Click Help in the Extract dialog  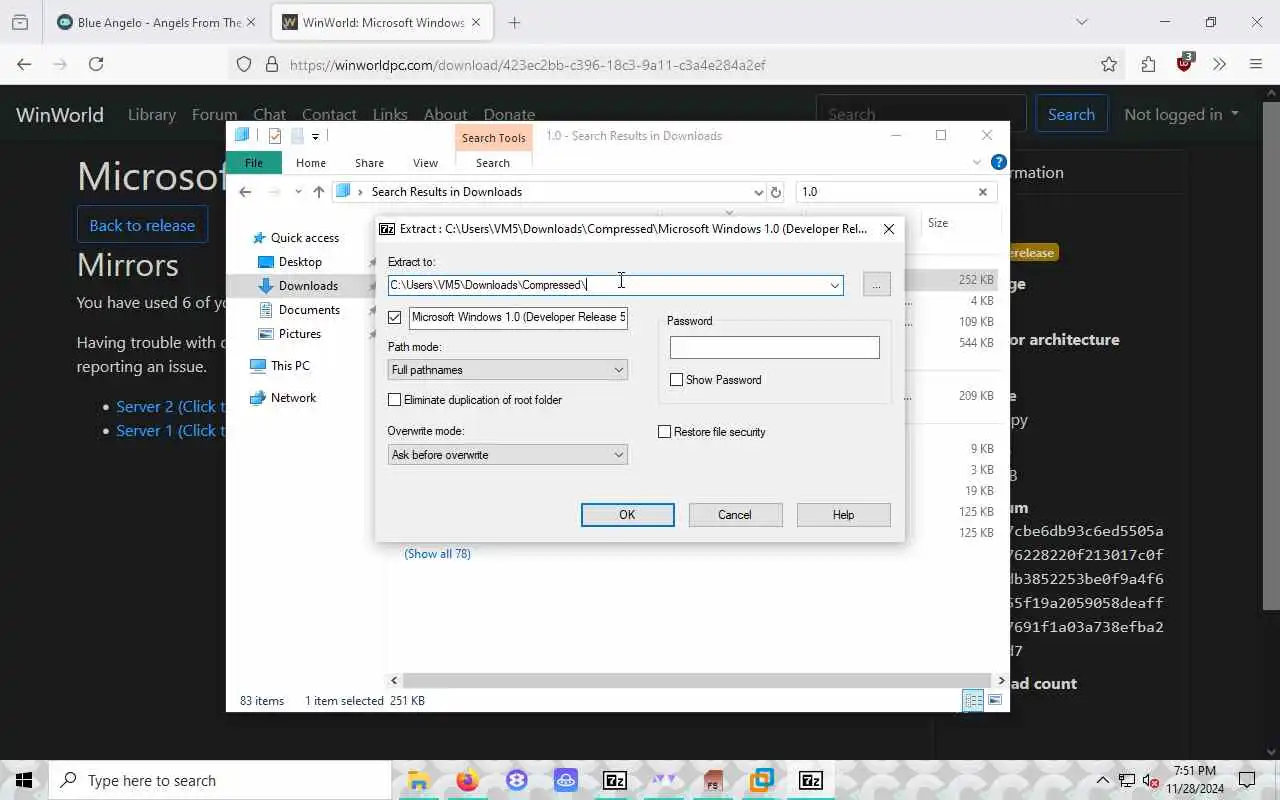[x=843, y=515]
